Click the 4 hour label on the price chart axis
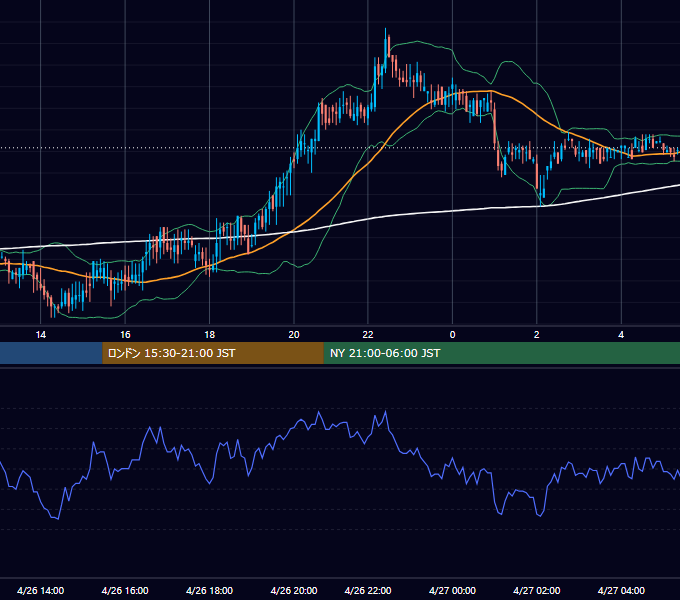The height and width of the screenshot is (600, 680). pyautogui.click(x=621, y=335)
